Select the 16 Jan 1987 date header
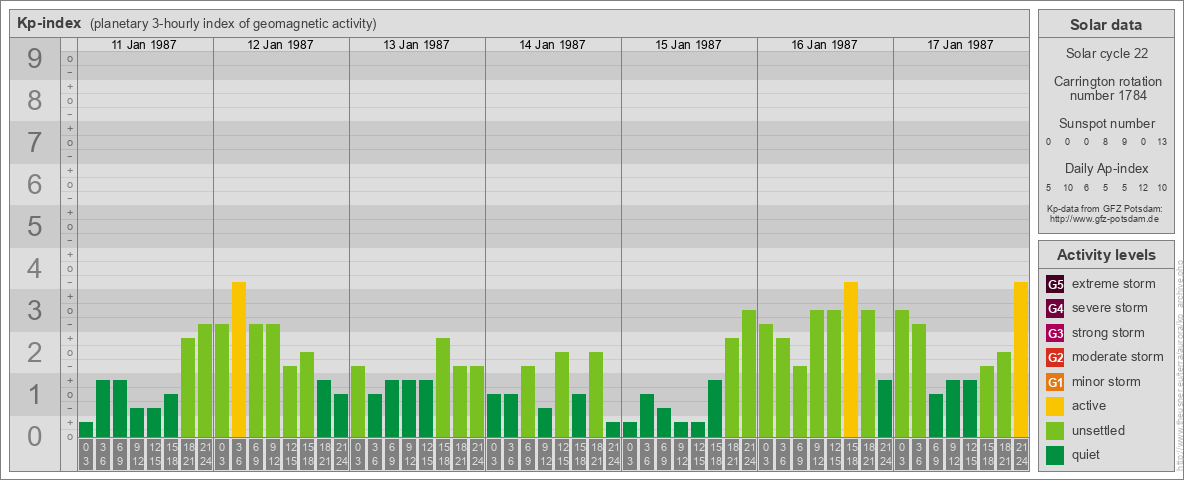 [x=824, y=45]
